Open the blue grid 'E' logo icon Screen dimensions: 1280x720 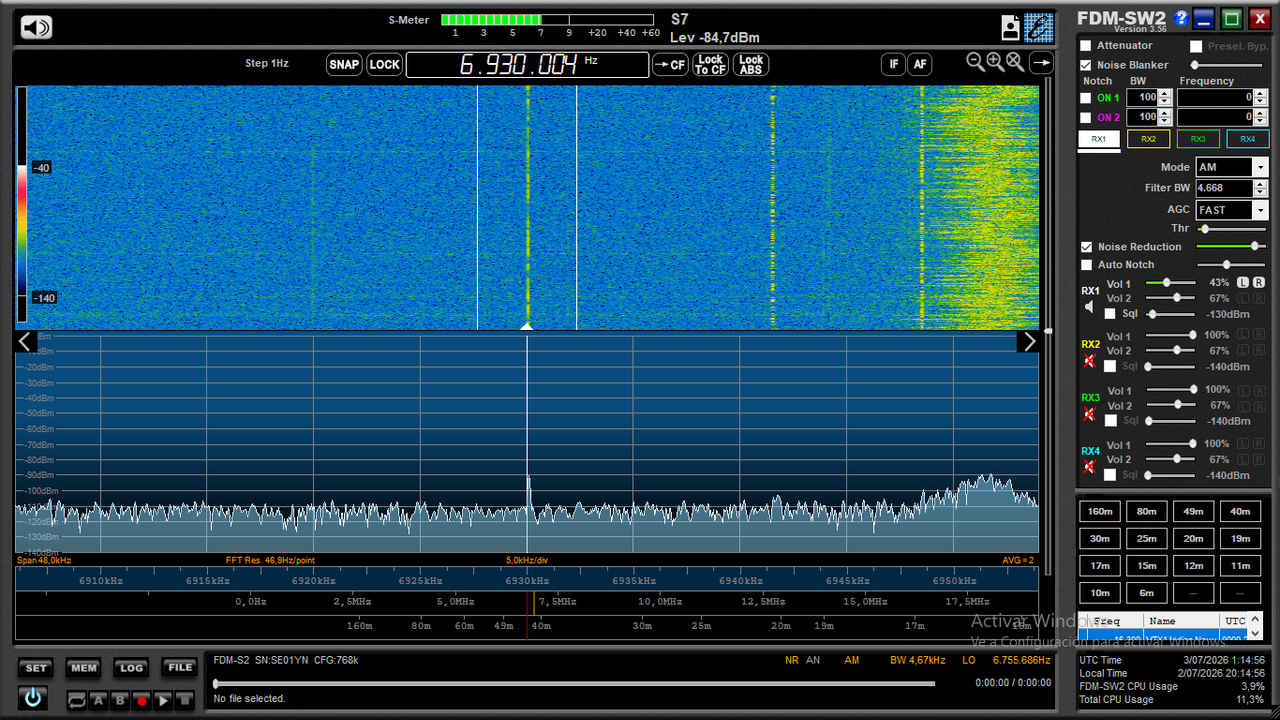1039,27
